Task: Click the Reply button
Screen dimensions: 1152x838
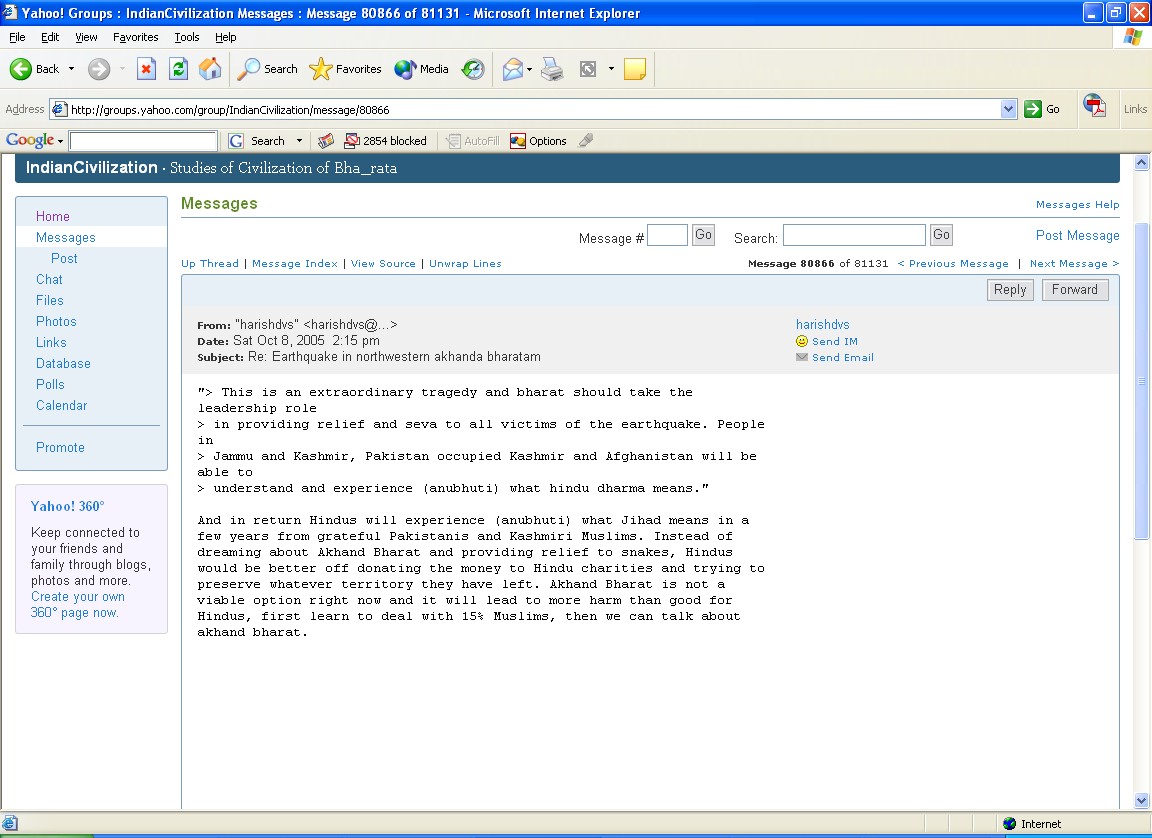Action: (1009, 290)
